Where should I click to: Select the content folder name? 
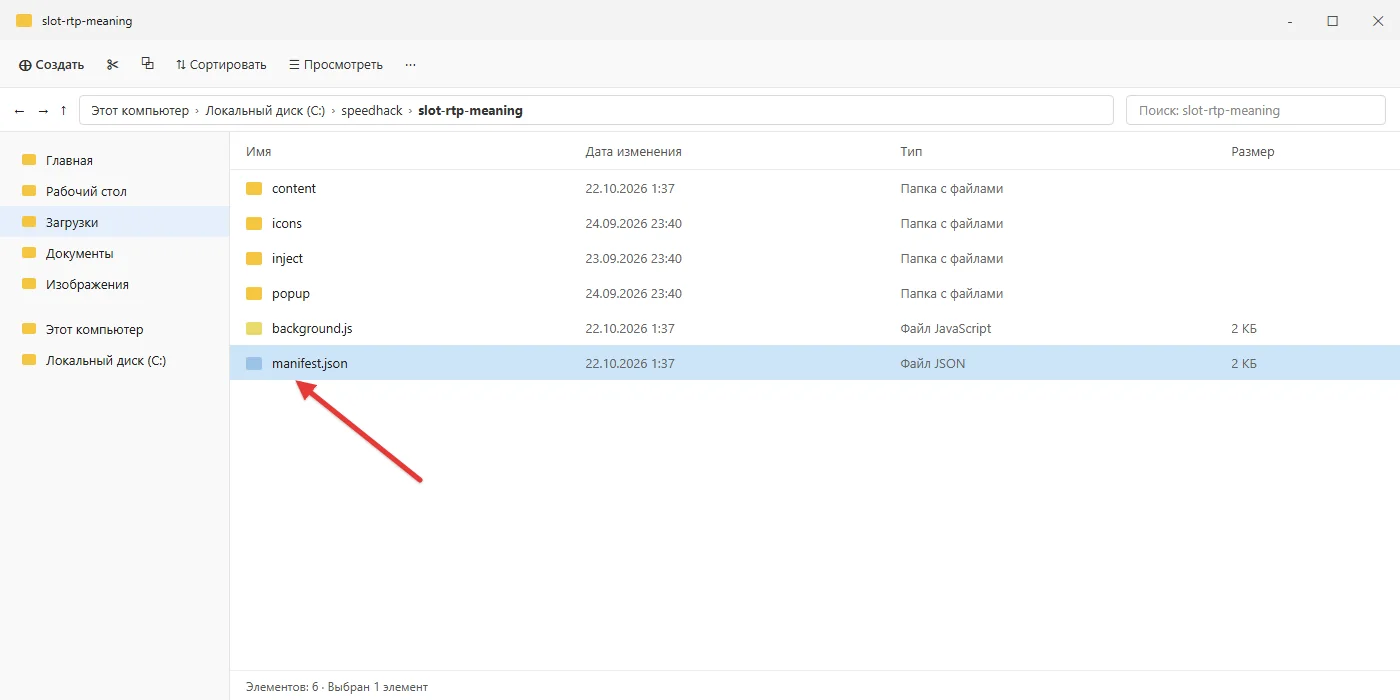tap(294, 188)
